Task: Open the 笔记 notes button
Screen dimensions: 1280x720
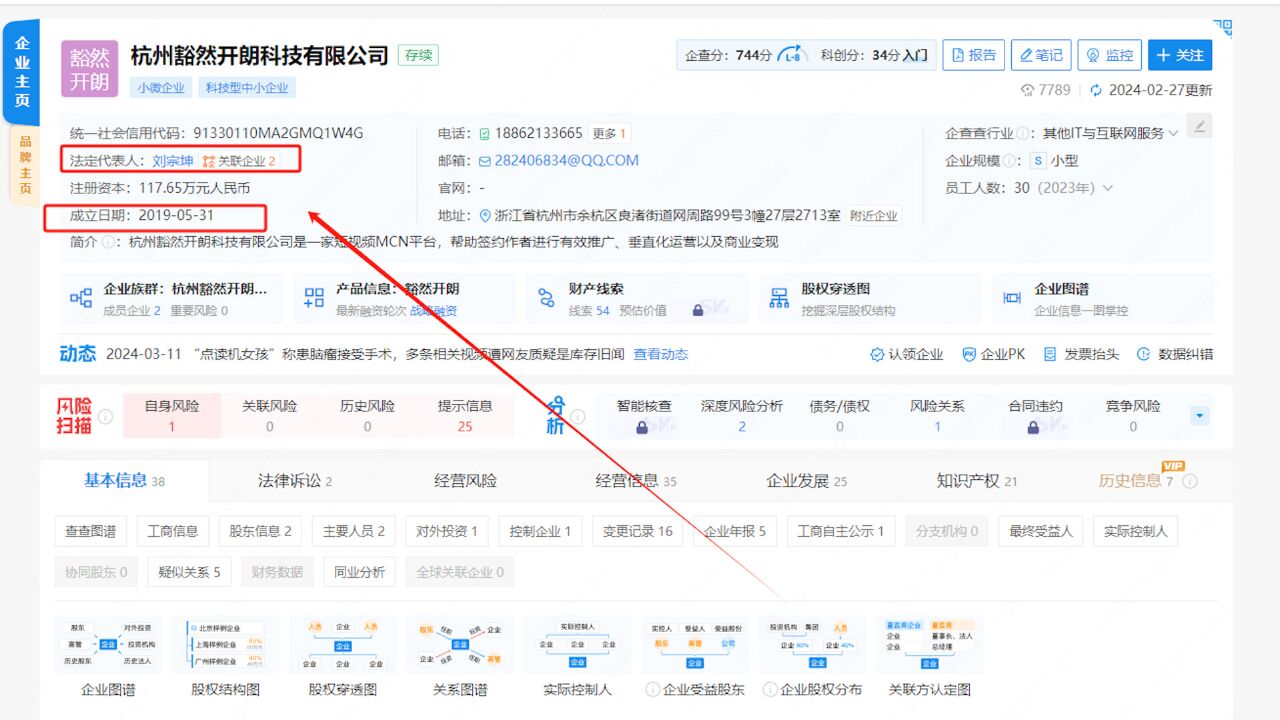Action: coord(1041,55)
